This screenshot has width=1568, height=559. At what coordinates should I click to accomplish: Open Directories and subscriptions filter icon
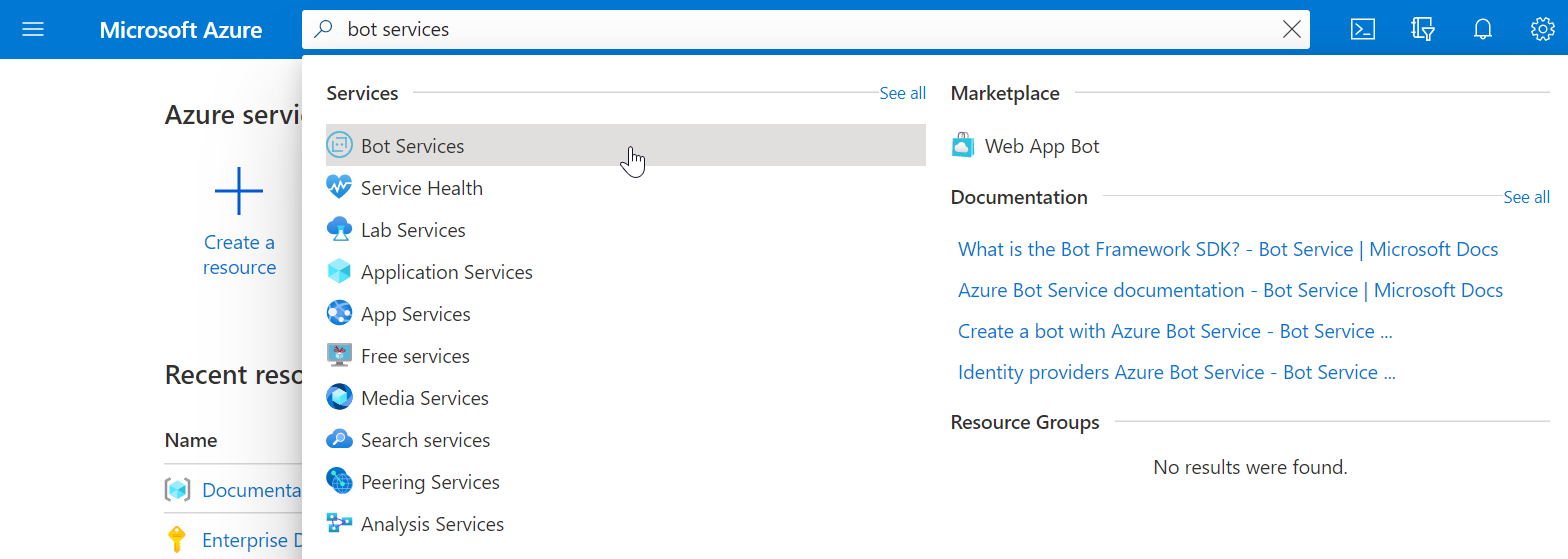coord(1423,29)
